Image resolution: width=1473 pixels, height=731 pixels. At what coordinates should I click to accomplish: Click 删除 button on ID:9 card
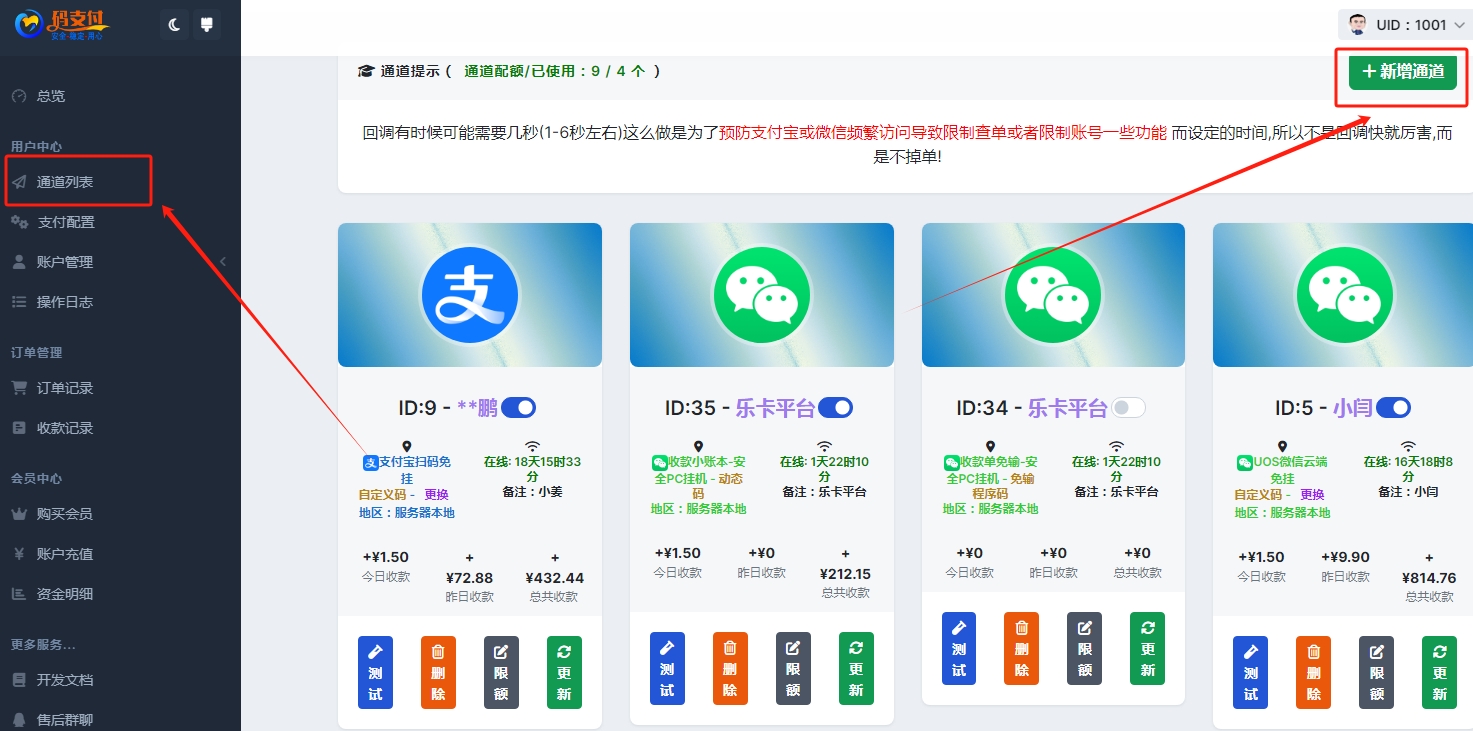tap(438, 672)
